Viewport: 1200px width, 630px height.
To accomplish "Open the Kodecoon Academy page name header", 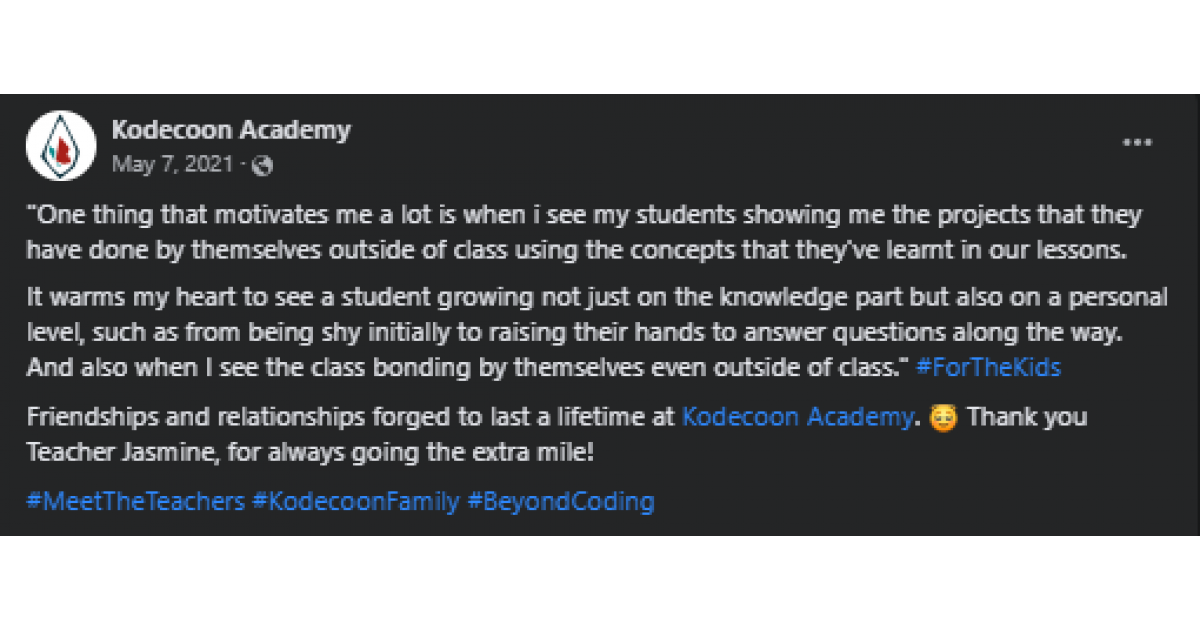I will tap(231, 130).
